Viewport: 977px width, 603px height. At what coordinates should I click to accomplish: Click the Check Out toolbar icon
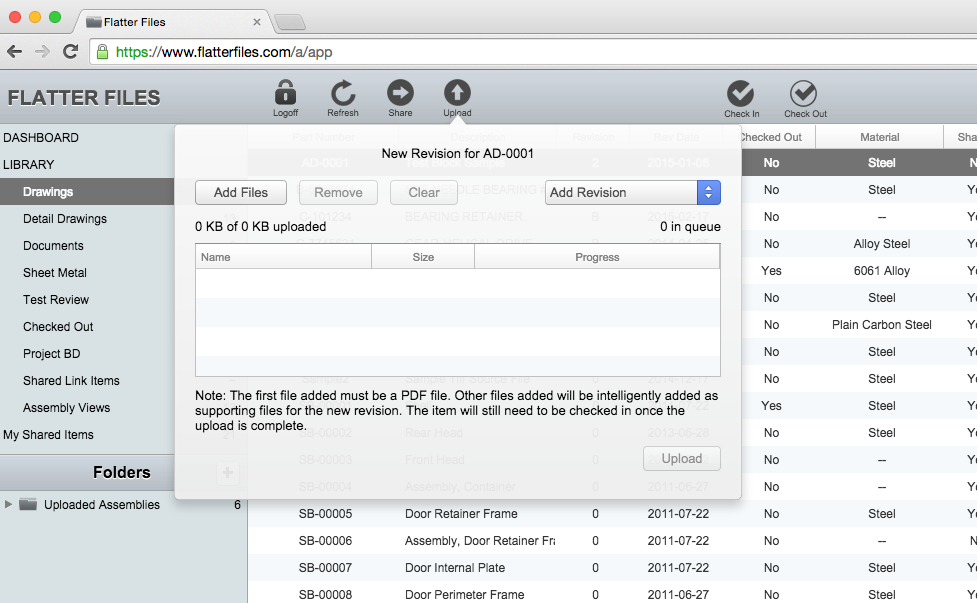[804, 93]
